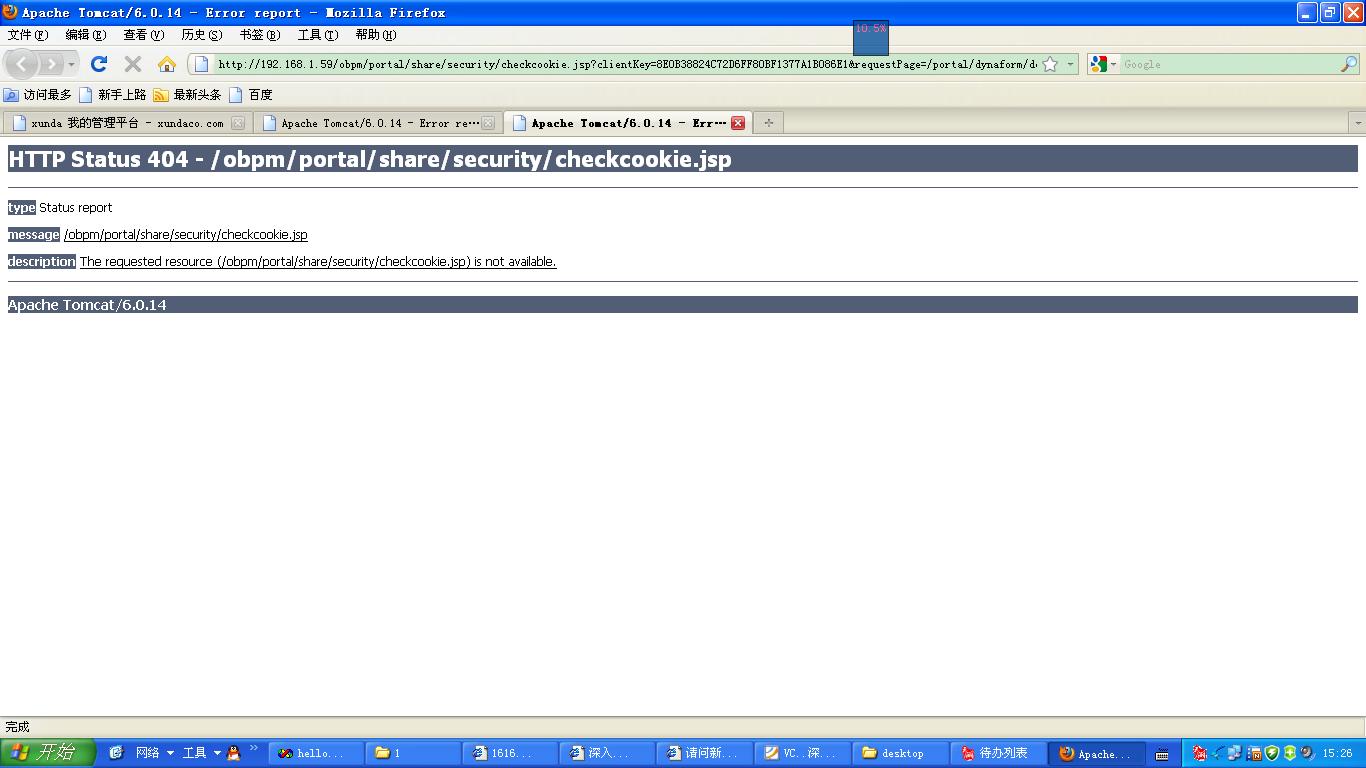The height and width of the screenshot is (768, 1366).
Task: Expand the 工具 dropdown in the taskbar
Action: (217, 753)
